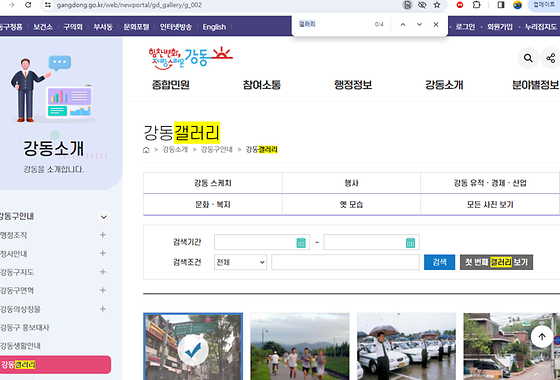Collapse the 강동구안내 chevron in sidebar

point(104,217)
